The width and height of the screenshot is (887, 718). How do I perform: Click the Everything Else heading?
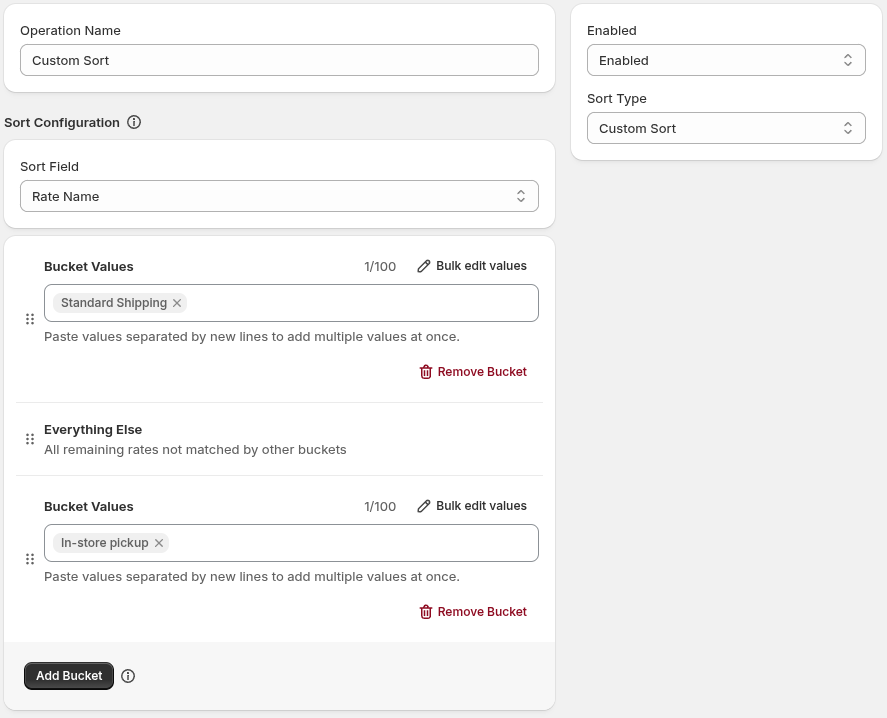[x=93, y=429]
